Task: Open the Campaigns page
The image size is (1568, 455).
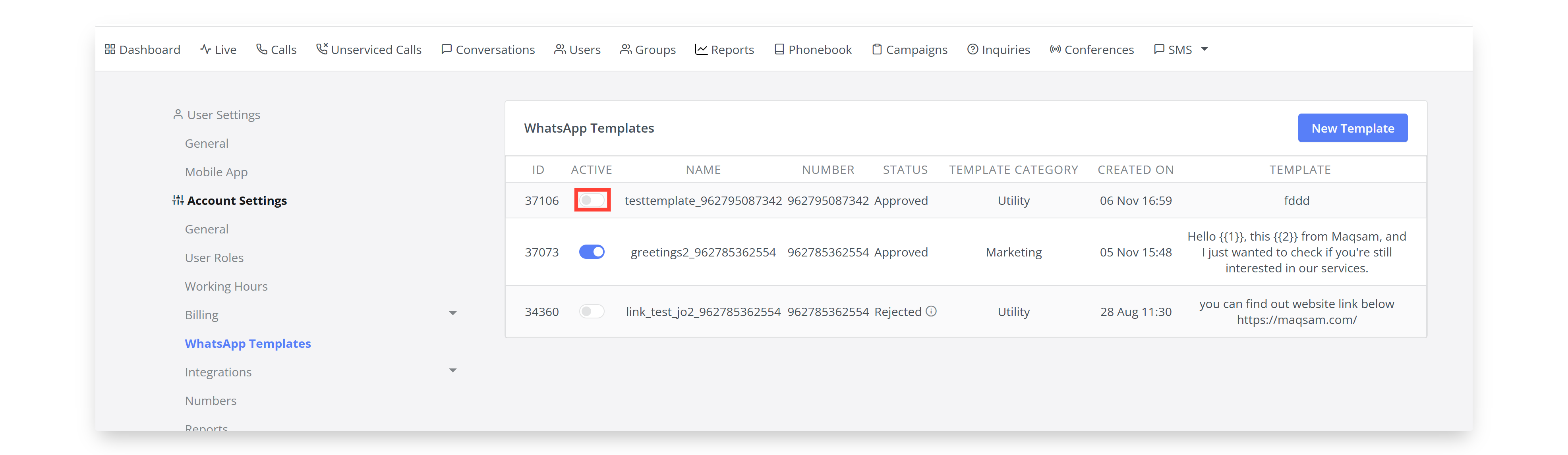Action: pyautogui.click(x=910, y=49)
